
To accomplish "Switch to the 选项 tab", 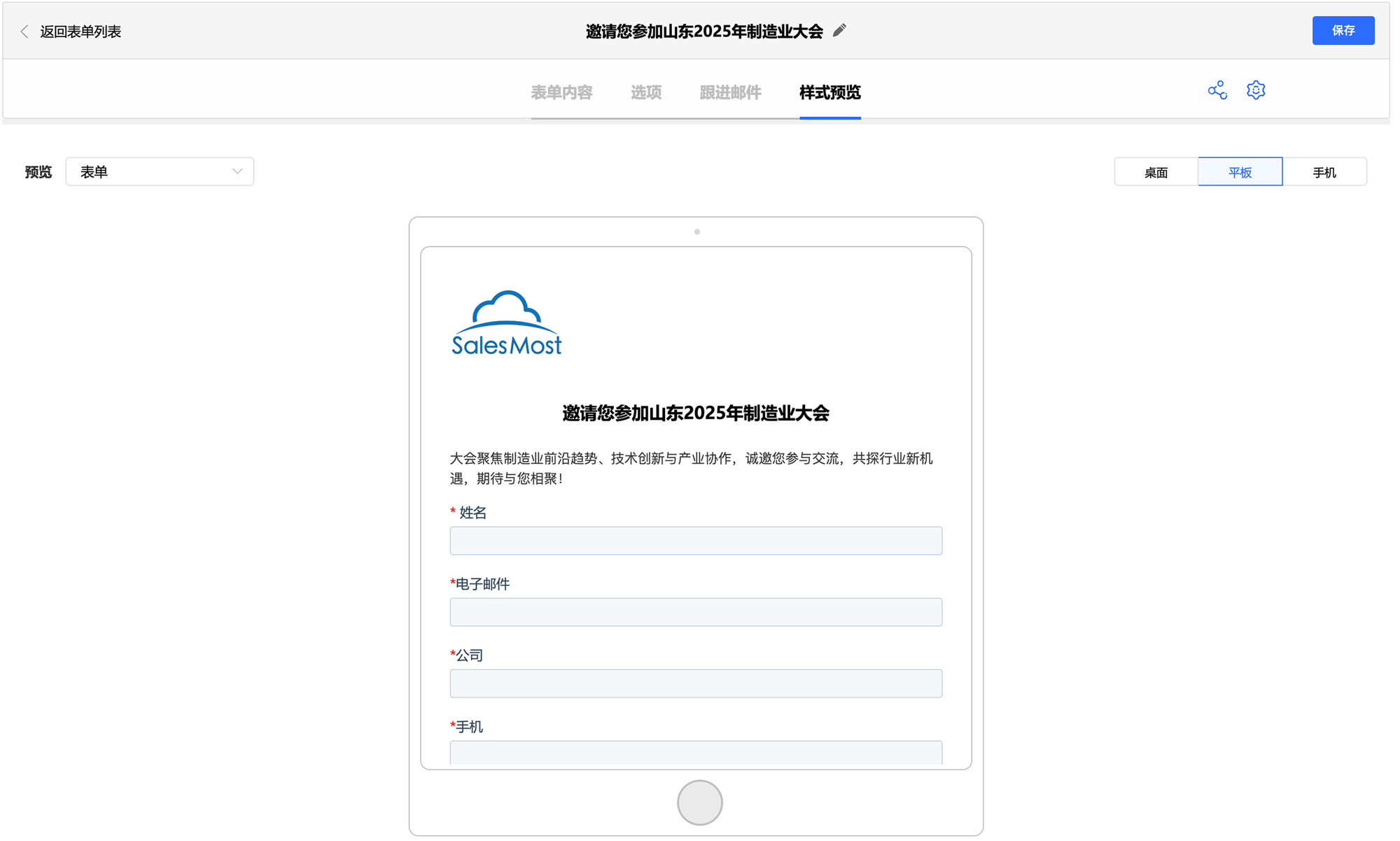I will click(x=645, y=92).
